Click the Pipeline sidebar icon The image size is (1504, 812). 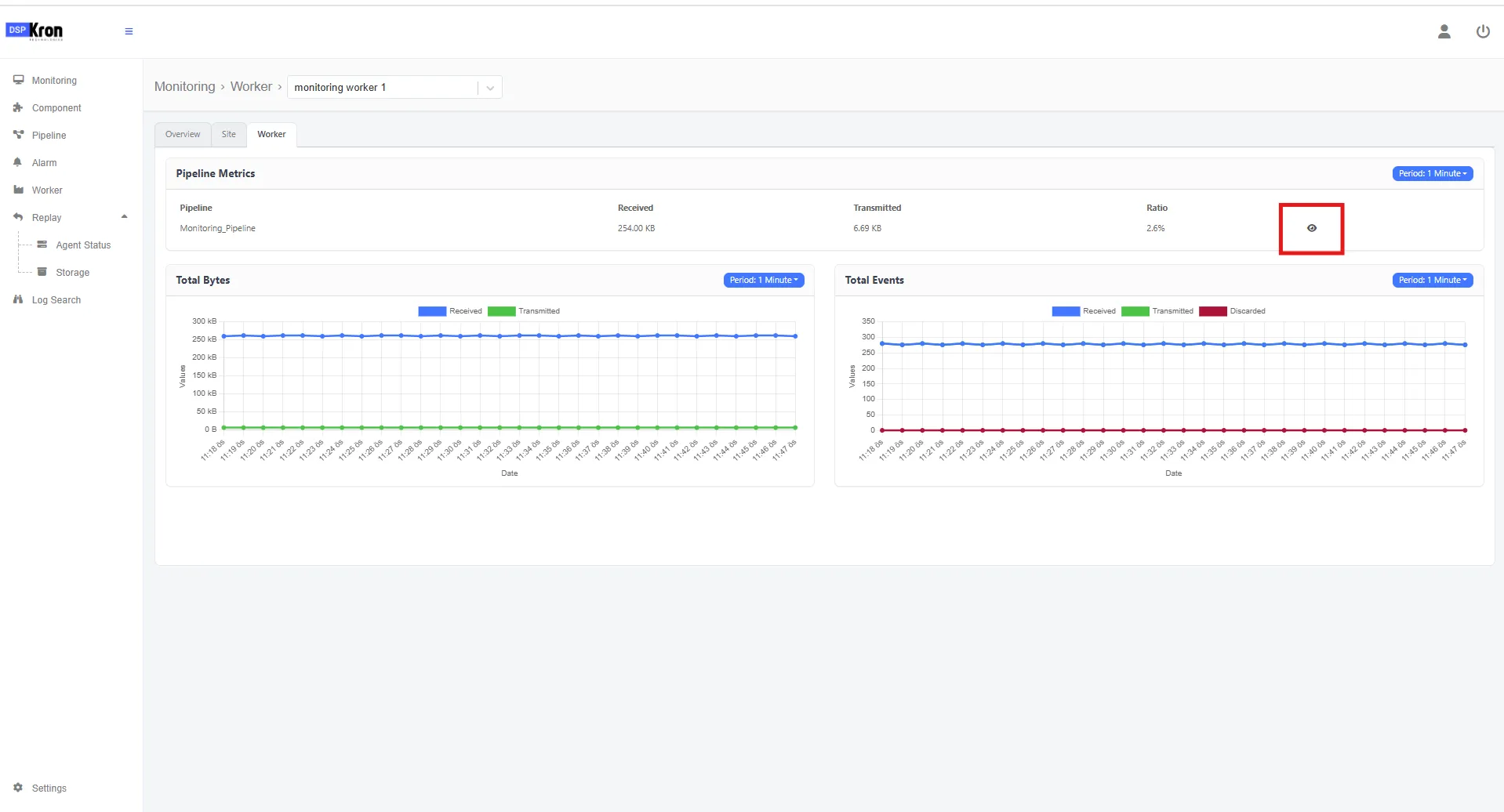[18, 135]
